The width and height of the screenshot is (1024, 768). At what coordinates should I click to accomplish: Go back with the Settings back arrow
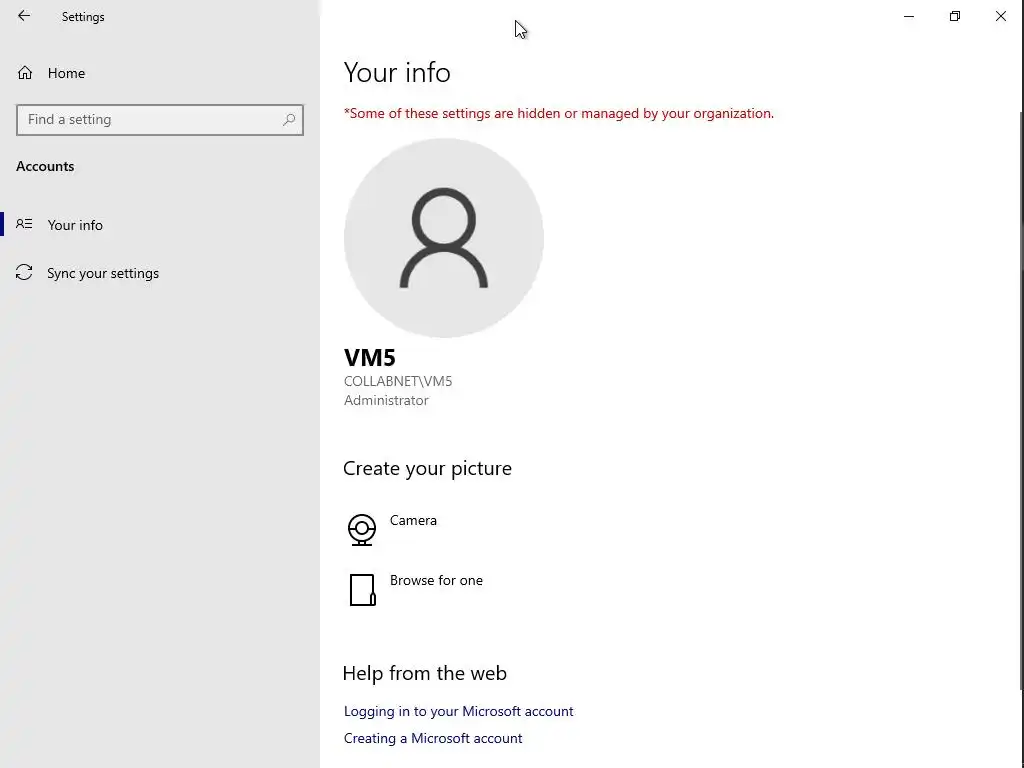pos(24,16)
